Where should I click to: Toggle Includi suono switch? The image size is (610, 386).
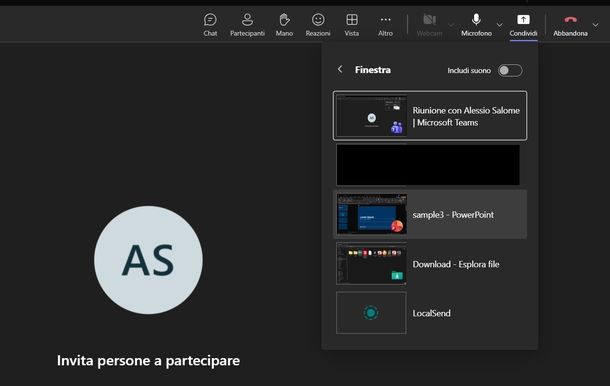pos(510,70)
